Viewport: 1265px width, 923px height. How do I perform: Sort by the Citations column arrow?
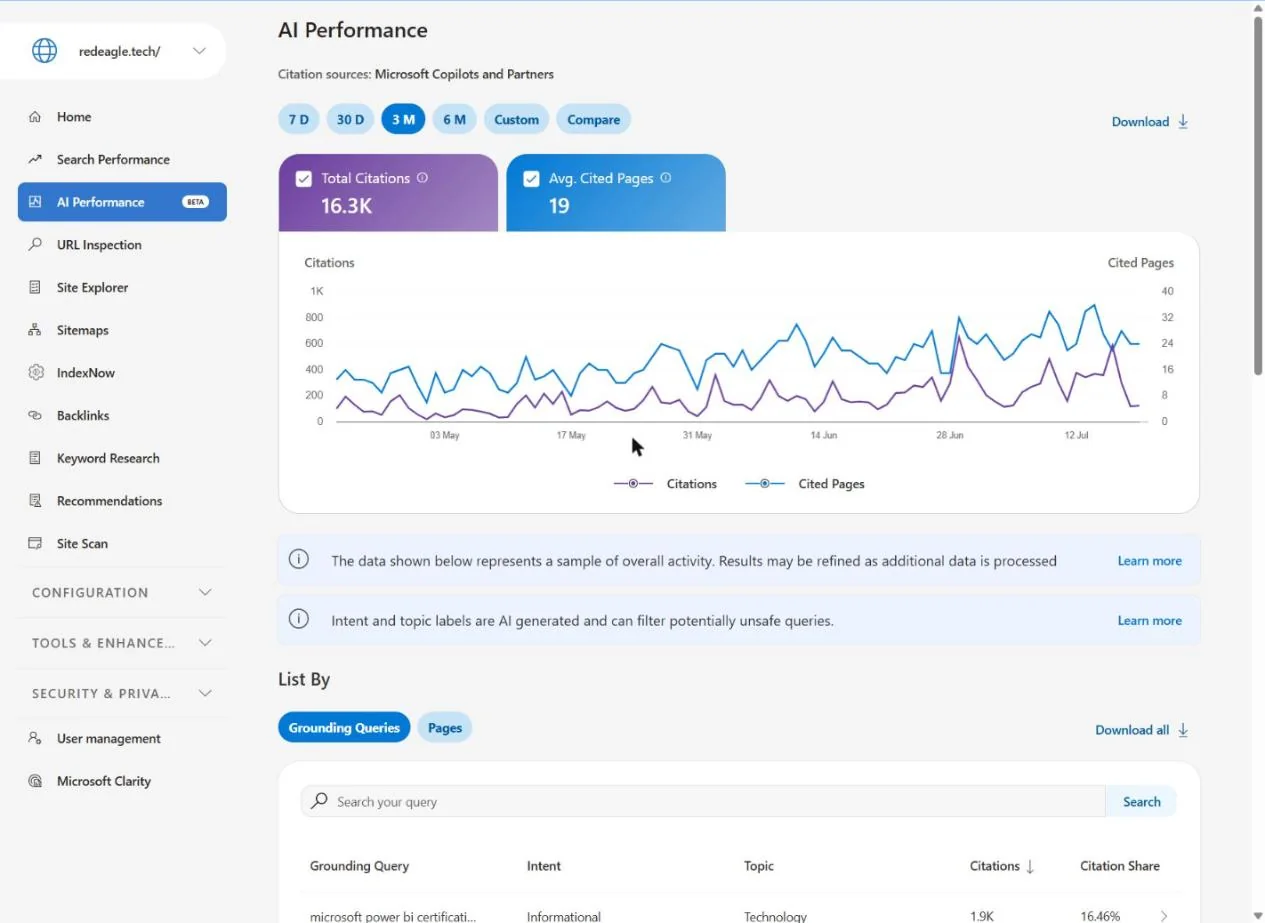click(1030, 866)
